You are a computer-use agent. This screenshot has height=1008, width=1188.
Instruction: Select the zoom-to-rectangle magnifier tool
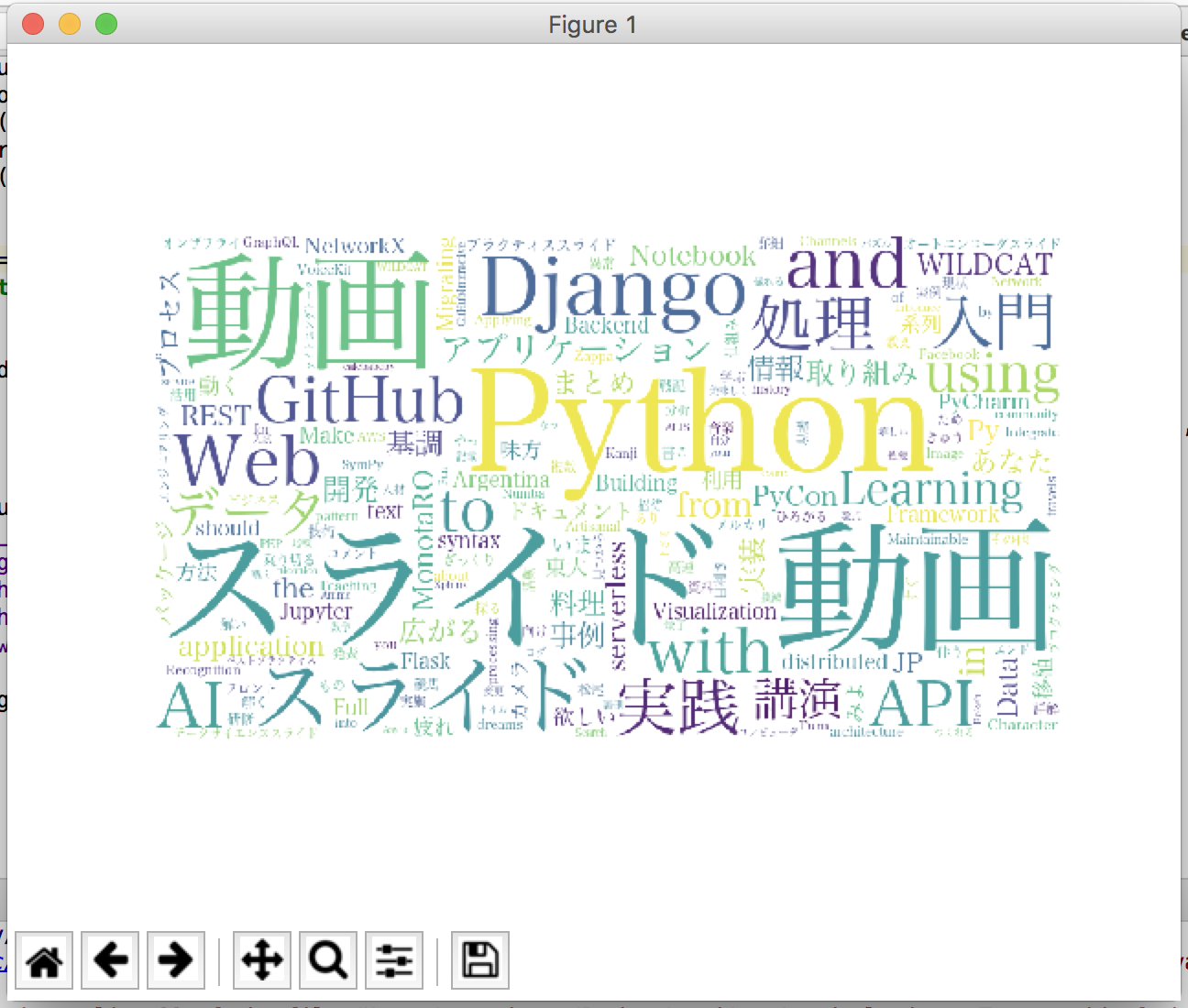[327, 959]
